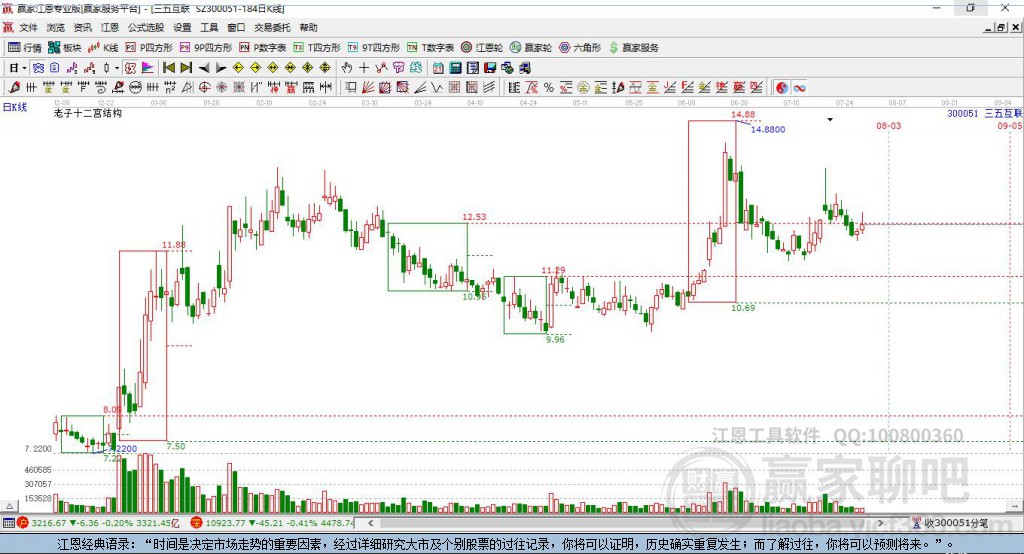Click the colored flag triangle icon
Image resolution: width=1024 pixels, height=554 pixels.
148,68
